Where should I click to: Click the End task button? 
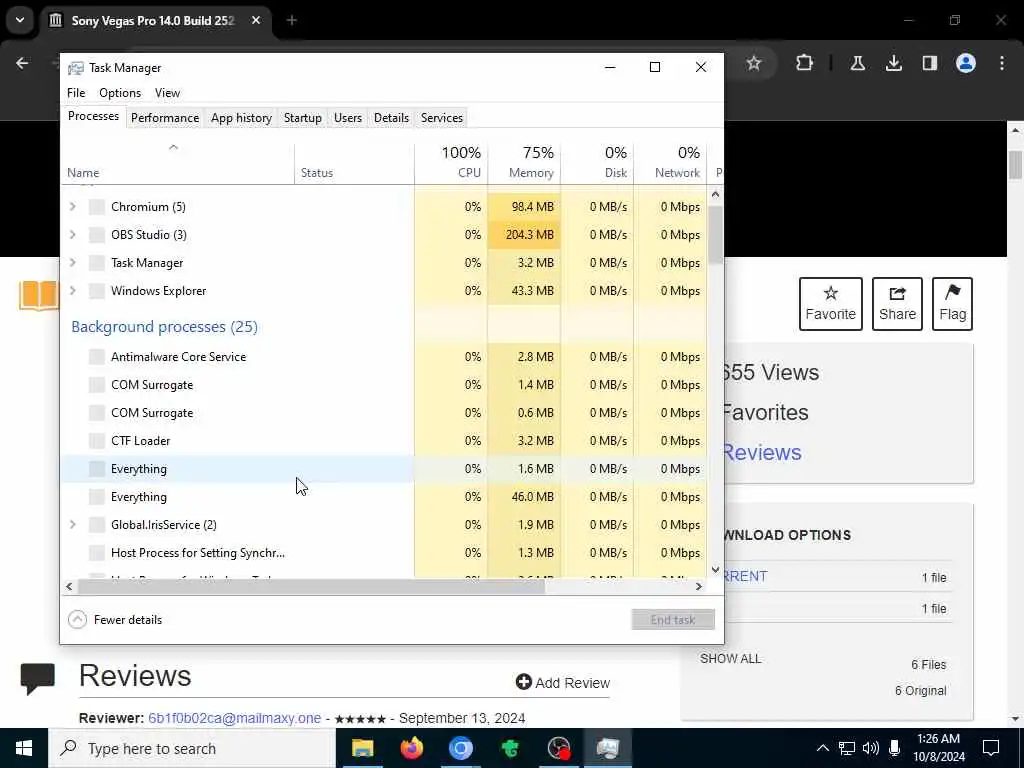tap(673, 620)
